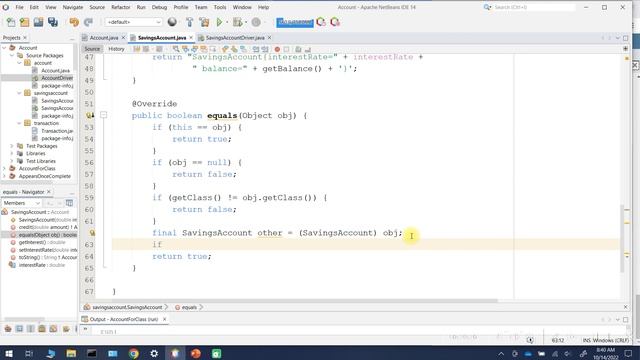Click the Profile Project toolbar icon
This screenshot has height=360, width=640.
point(256,22)
